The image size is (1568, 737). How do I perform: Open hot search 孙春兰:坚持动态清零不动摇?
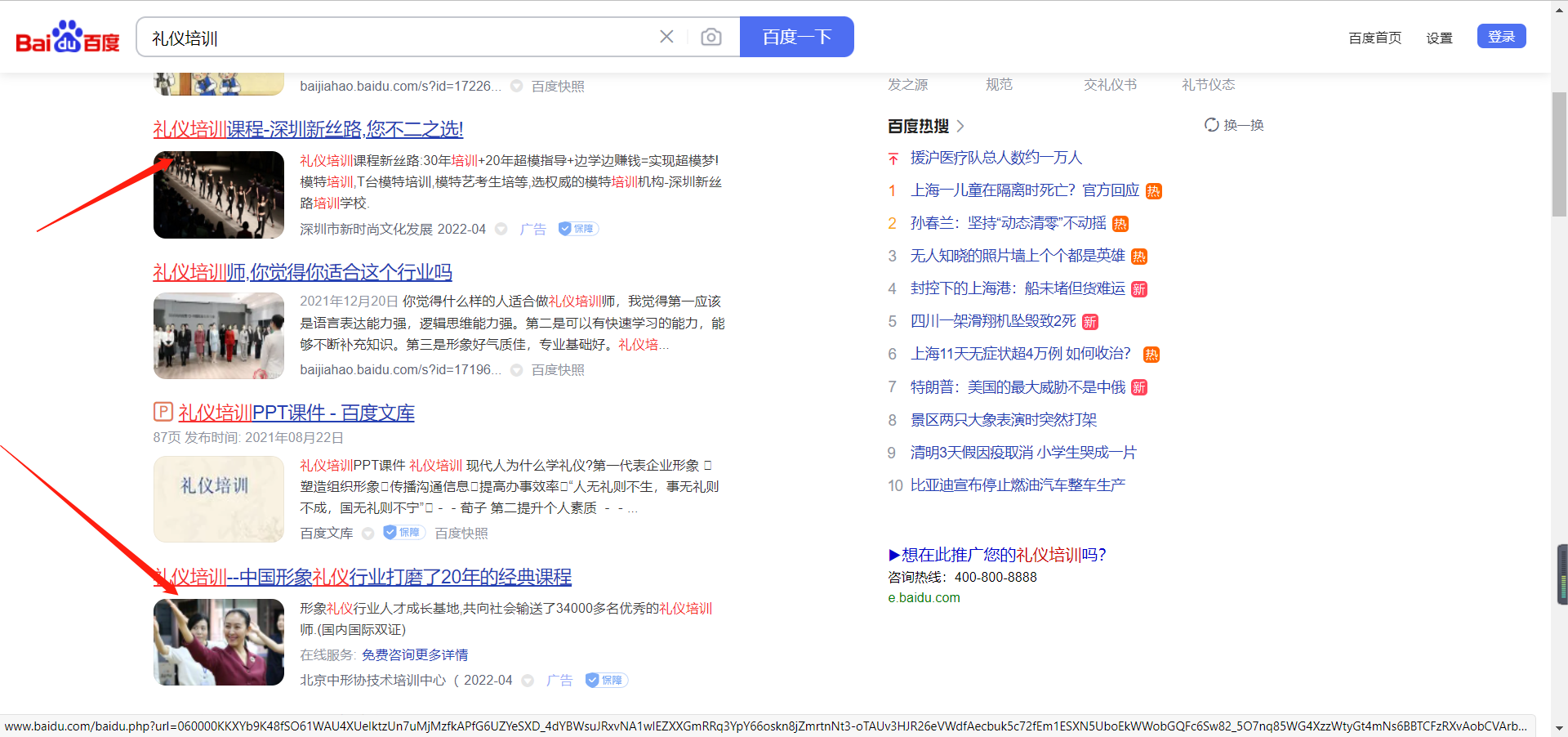click(1009, 223)
